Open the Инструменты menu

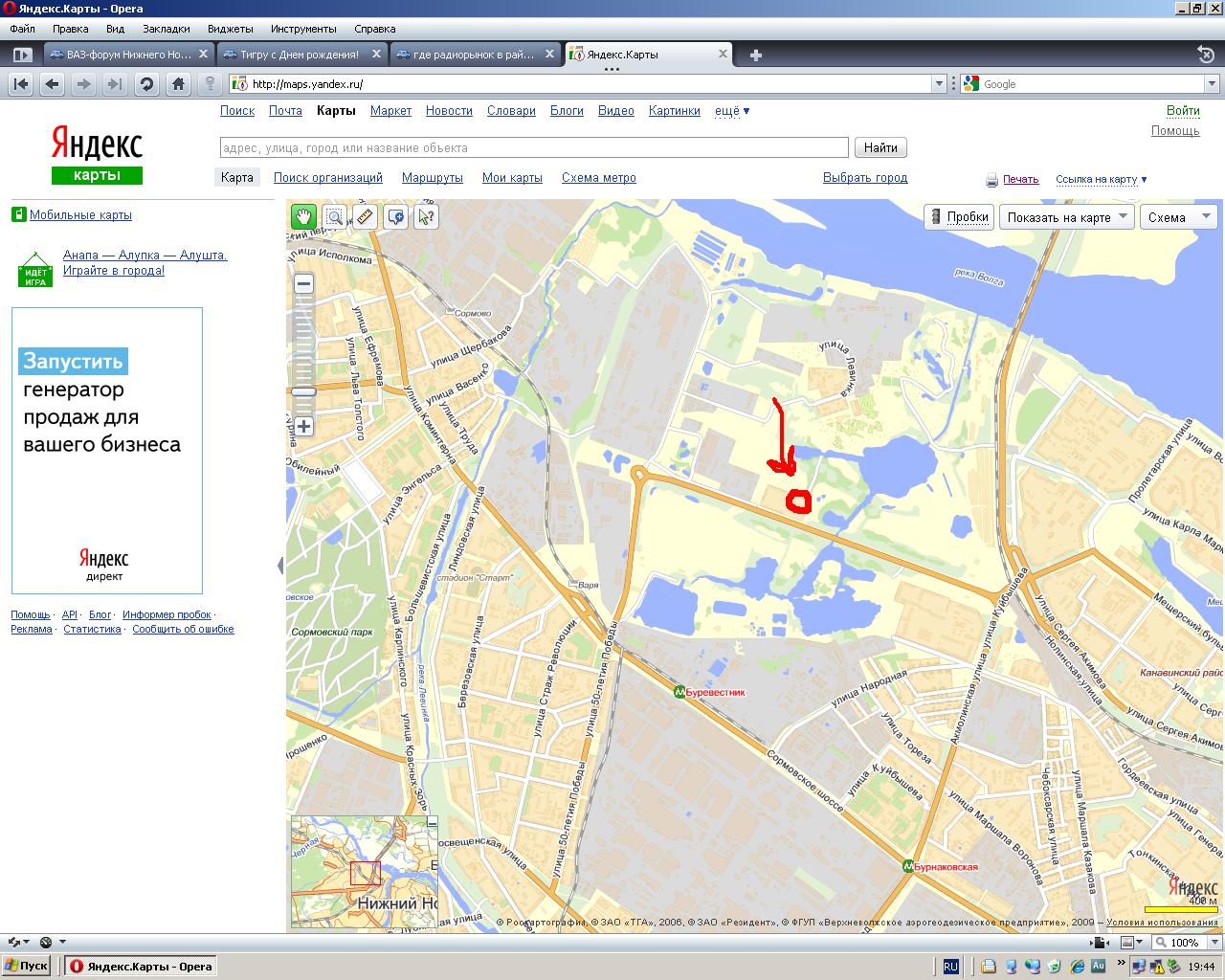coord(303,29)
